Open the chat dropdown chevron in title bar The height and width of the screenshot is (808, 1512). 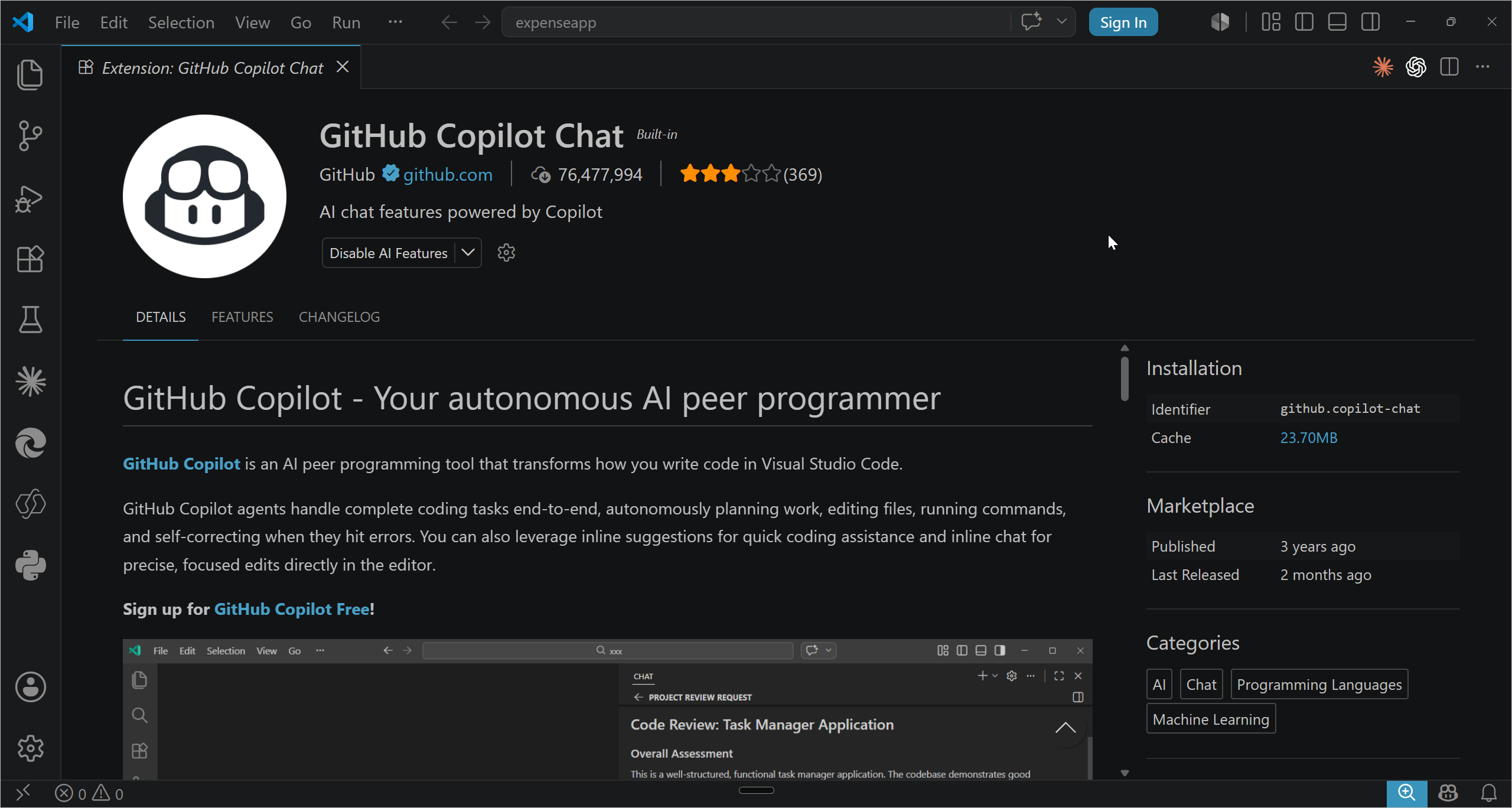tap(1061, 22)
